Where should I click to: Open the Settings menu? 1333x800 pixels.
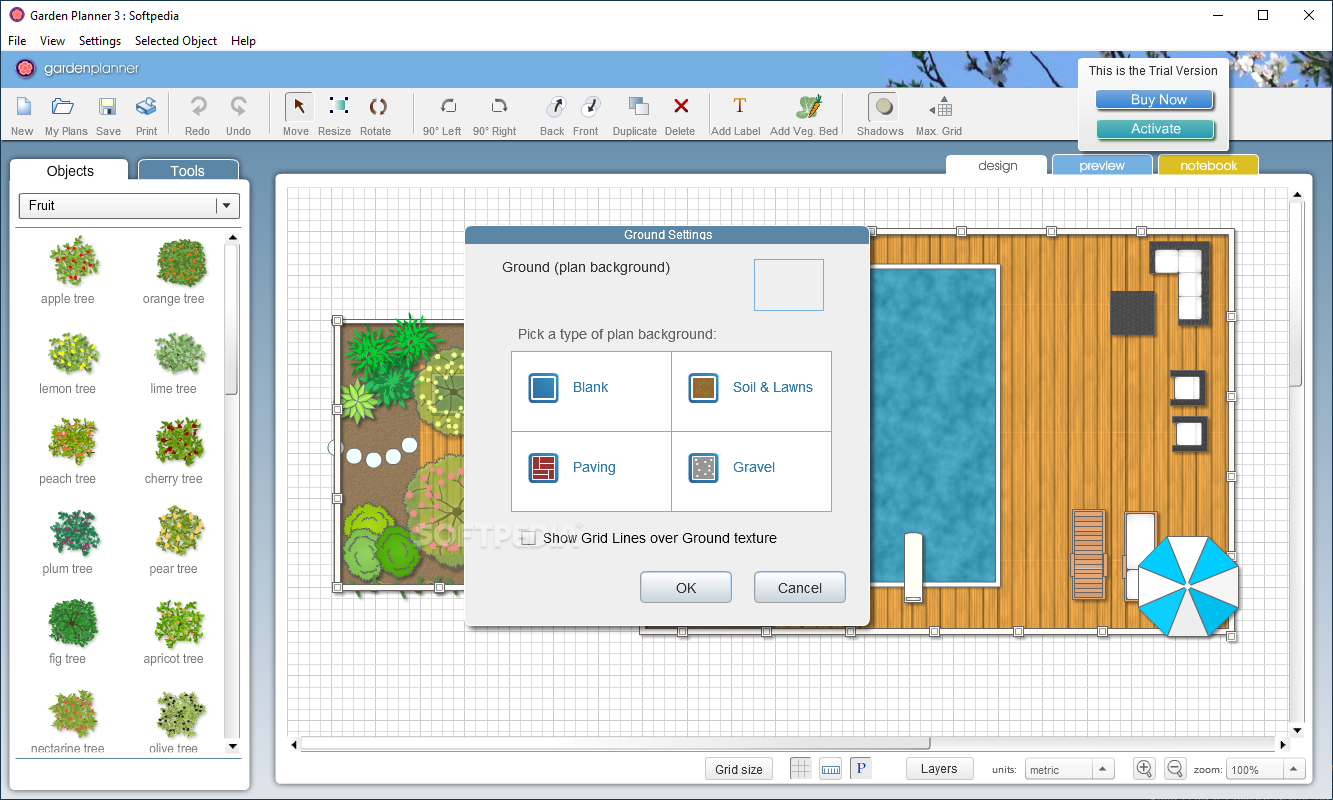[x=100, y=41]
